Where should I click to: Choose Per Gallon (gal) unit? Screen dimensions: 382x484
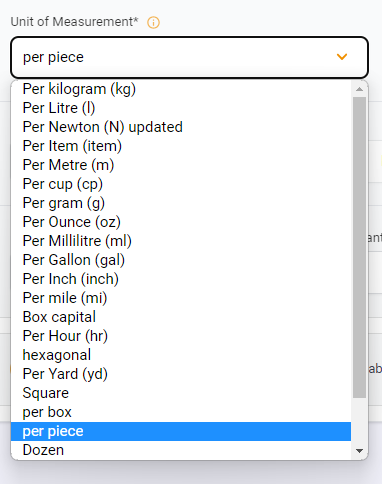click(181, 260)
